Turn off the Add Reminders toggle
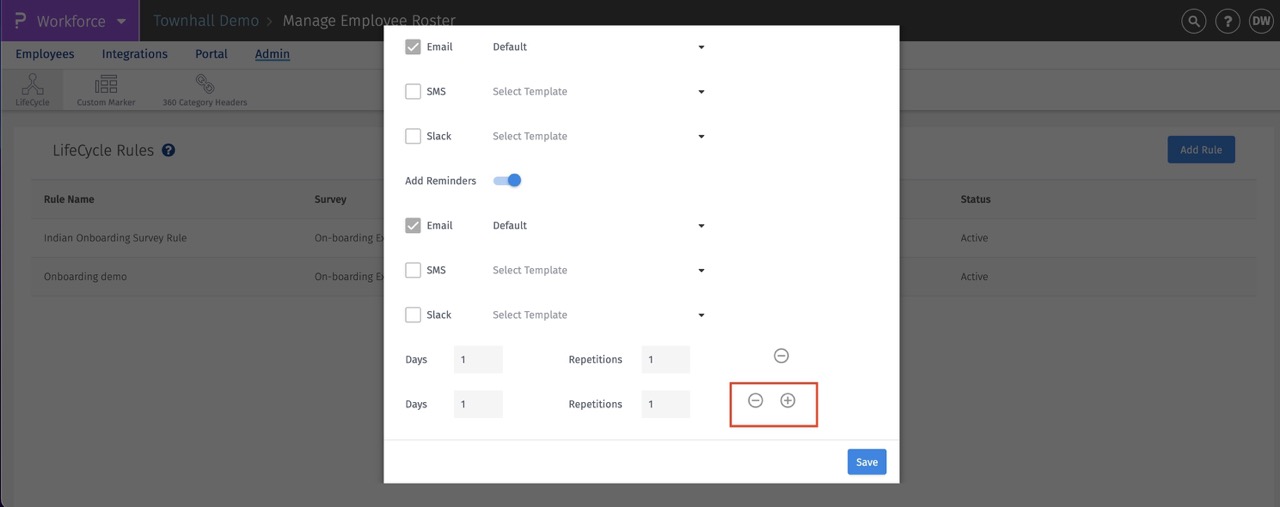Screen dimensions: 1280x507 [508, 181]
